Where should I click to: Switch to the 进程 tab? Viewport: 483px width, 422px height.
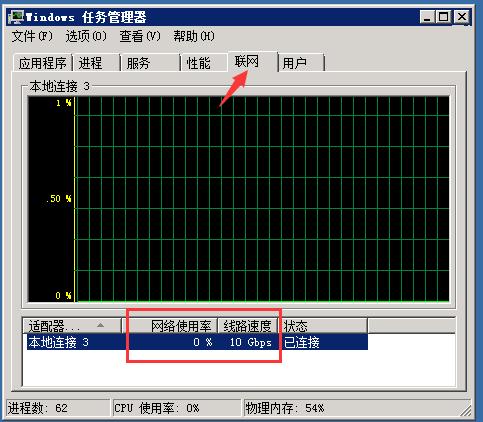(96, 63)
